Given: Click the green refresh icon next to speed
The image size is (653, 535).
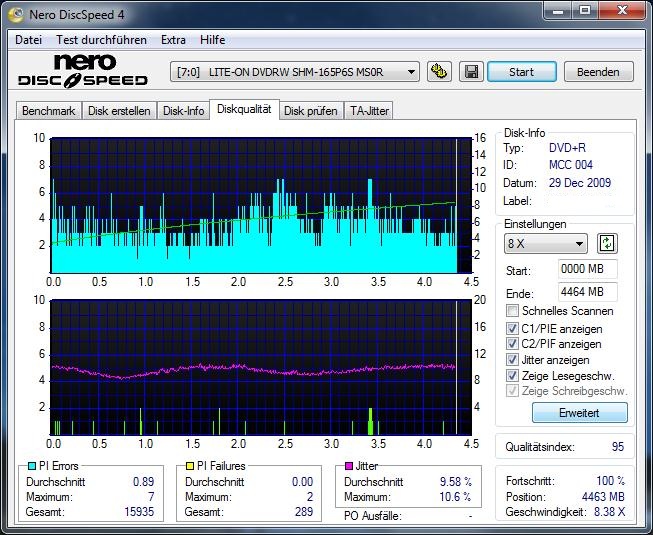Looking at the screenshot, I should [607, 244].
